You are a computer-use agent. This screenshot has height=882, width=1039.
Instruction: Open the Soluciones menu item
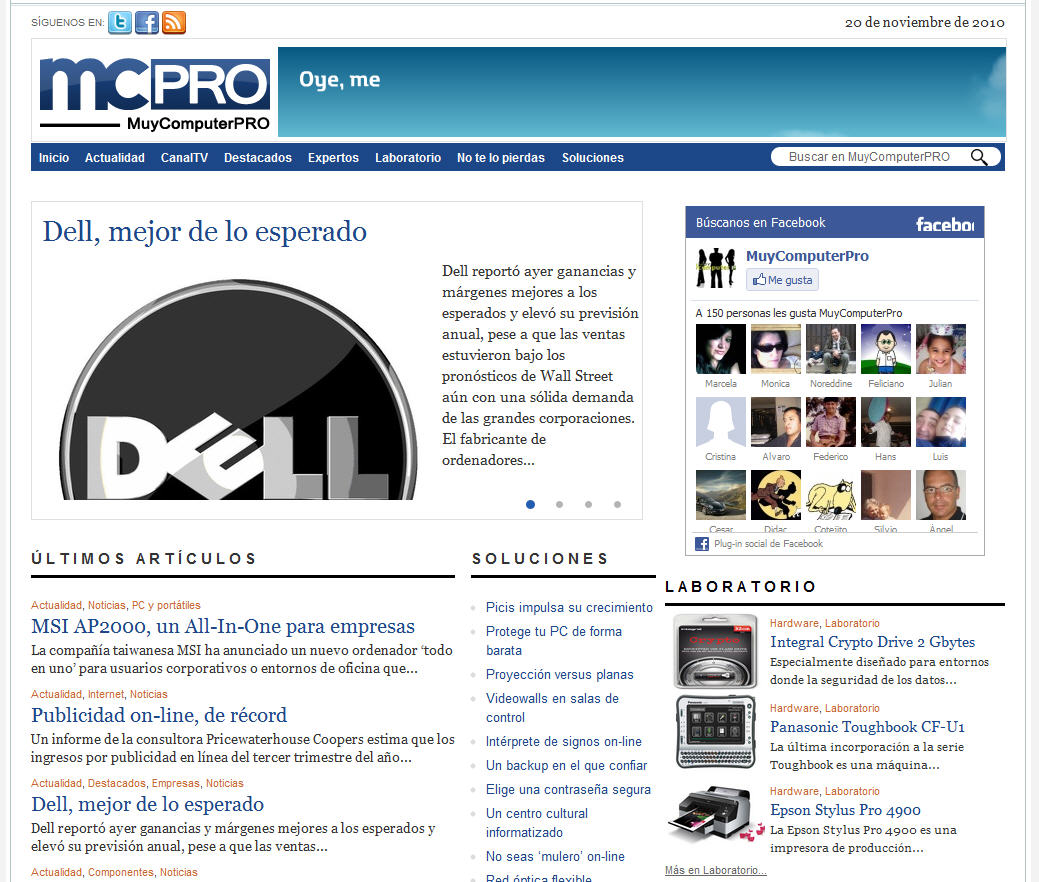[593, 158]
